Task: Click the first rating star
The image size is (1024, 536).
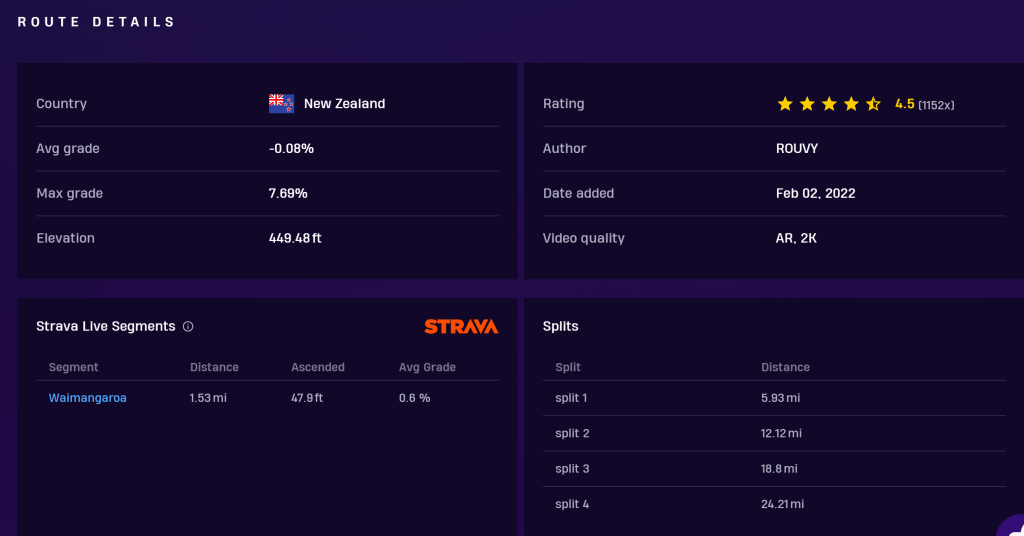Action: tap(785, 103)
